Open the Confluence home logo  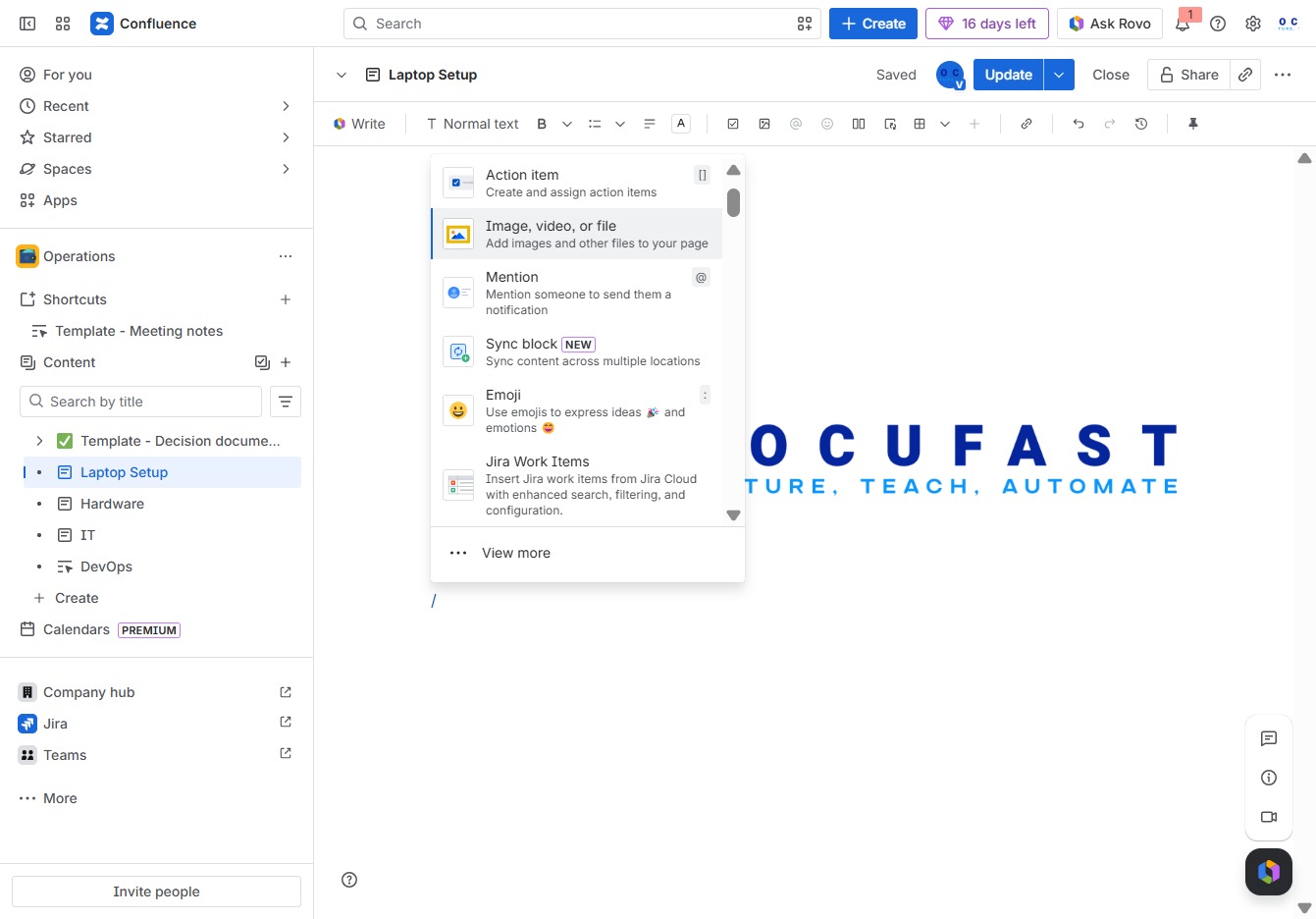tap(143, 24)
